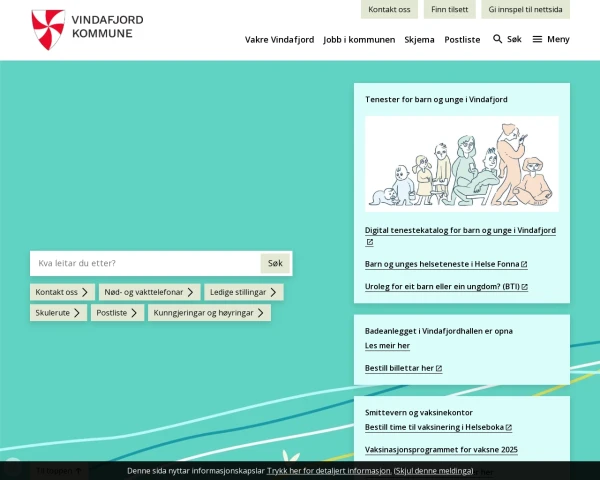The image size is (600, 480).
Task: Click Badeanlegget i Vindafjordhallen er opna heading
Action: coord(439,331)
